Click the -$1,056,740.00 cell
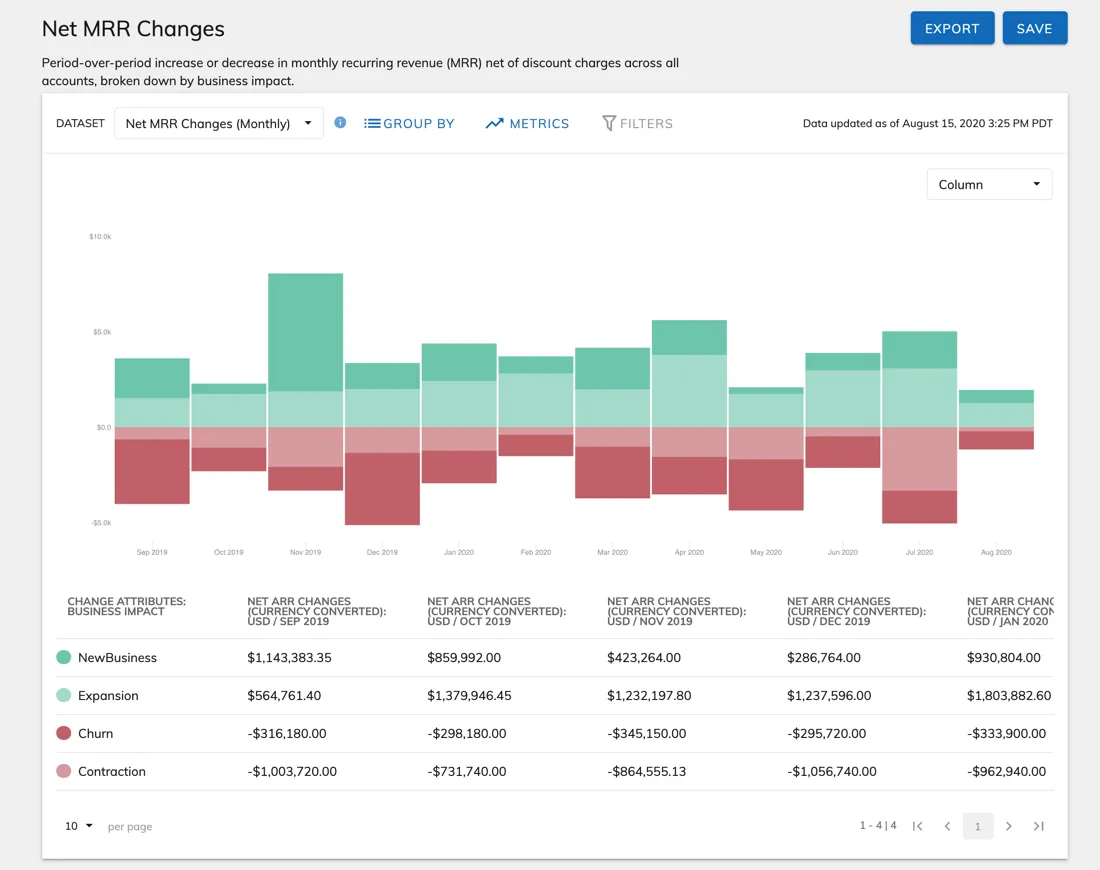Image resolution: width=1100 pixels, height=870 pixels. (x=831, y=771)
